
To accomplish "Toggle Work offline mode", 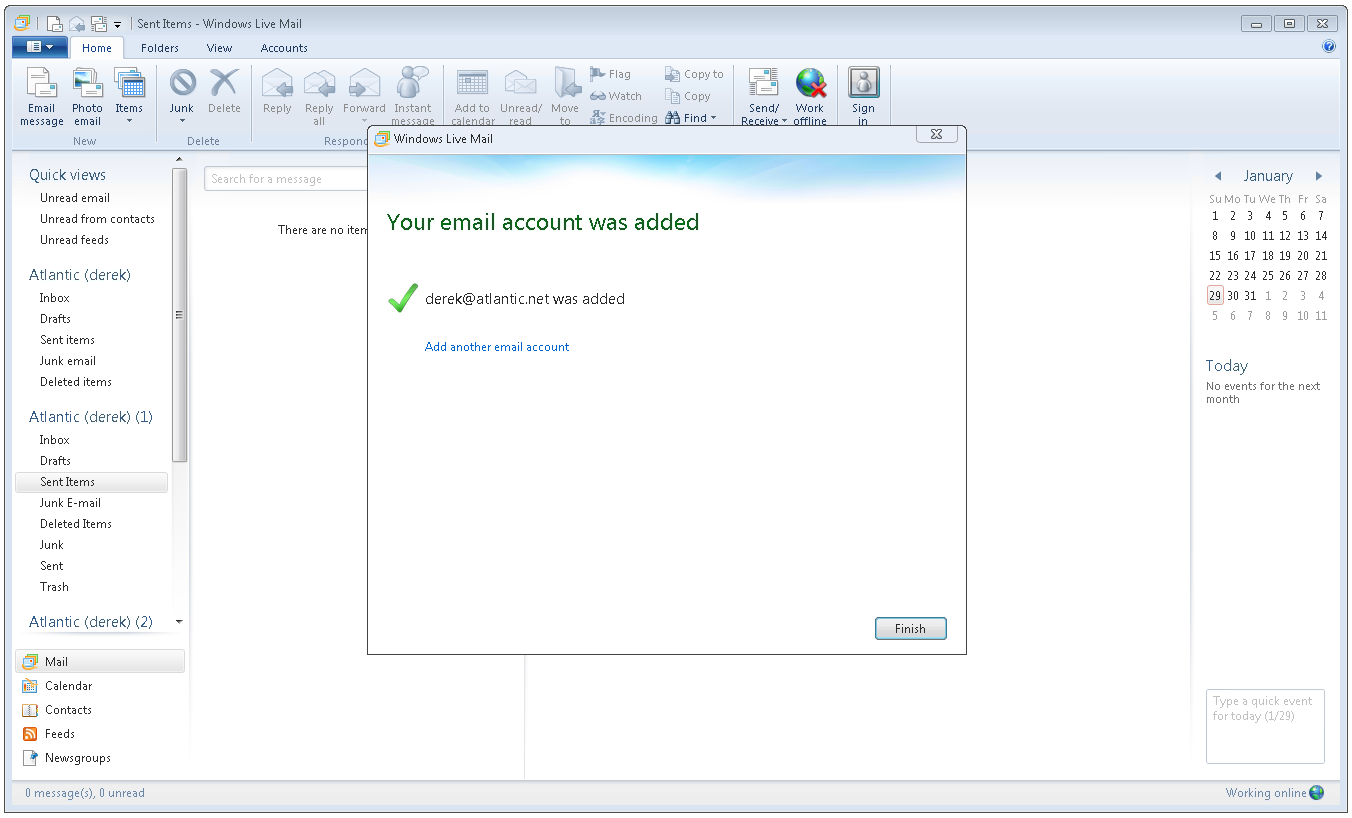I will point(810,97).
